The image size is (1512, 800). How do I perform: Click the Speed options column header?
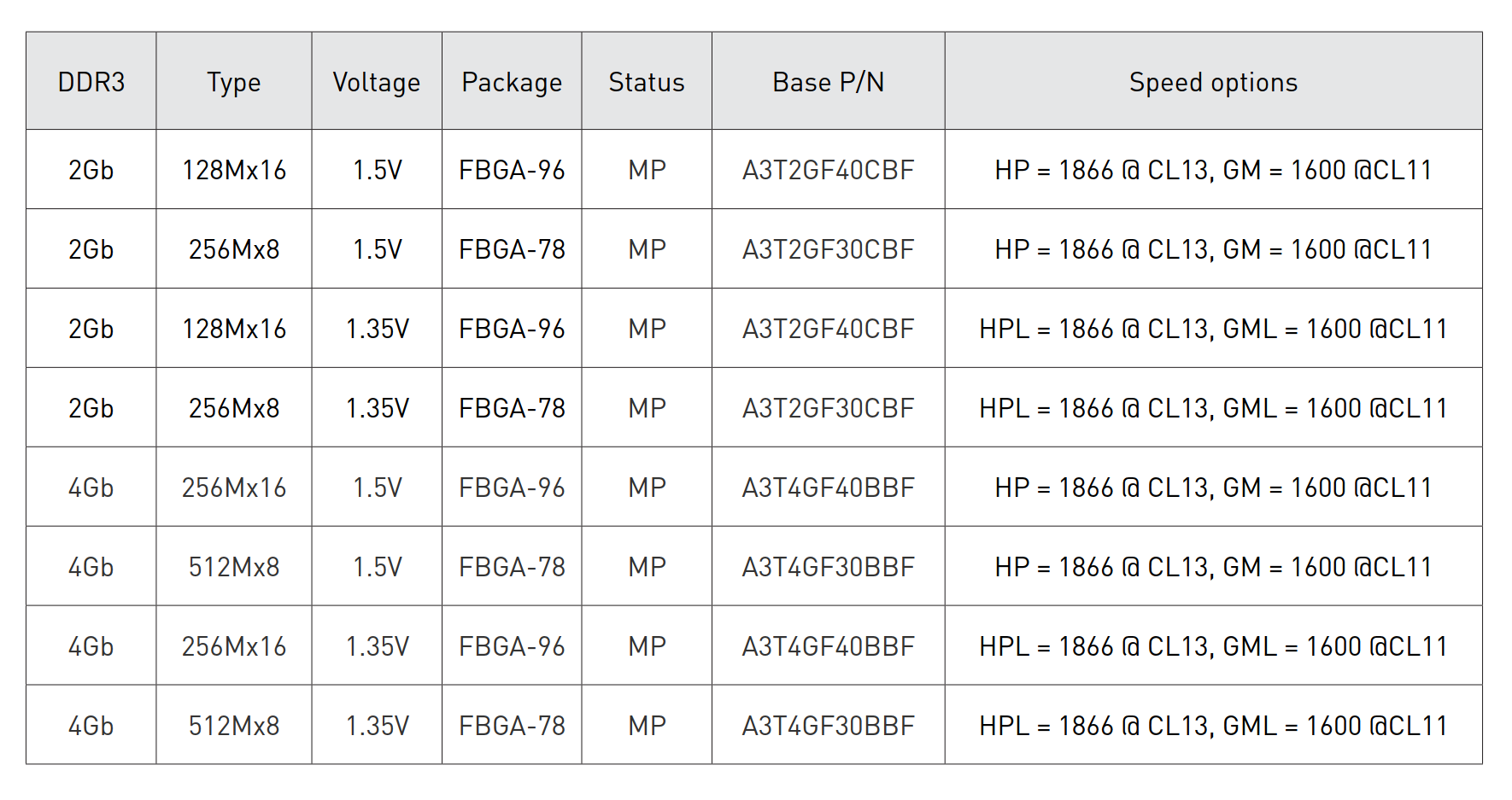tap(1214, 82)
